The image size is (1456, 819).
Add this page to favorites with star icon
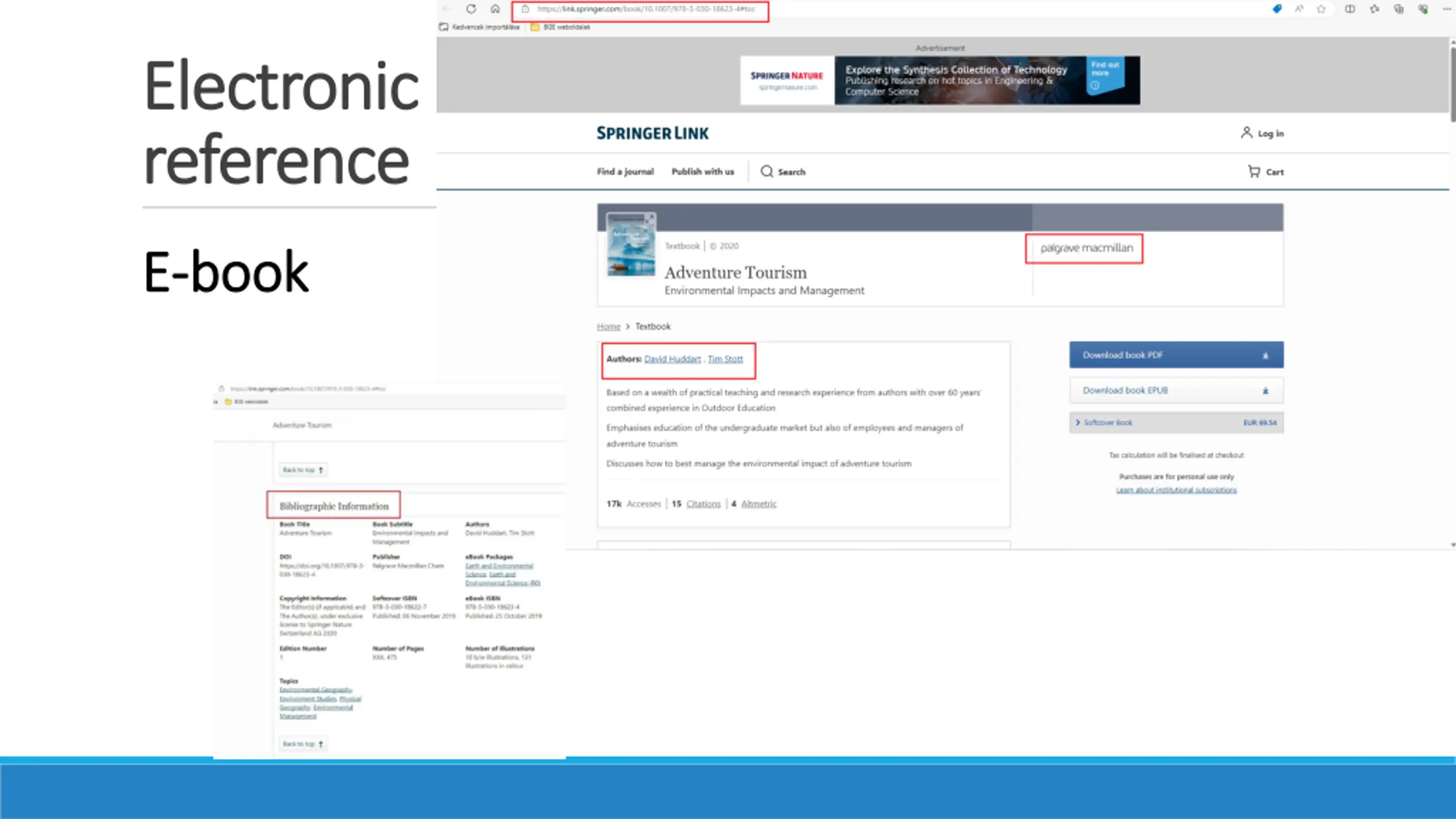[1322, 9]
